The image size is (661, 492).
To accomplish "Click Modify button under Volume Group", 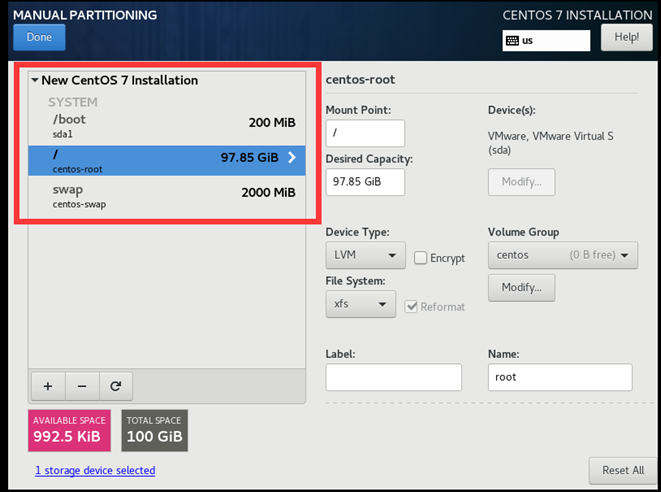I will (x=521, y=288).
